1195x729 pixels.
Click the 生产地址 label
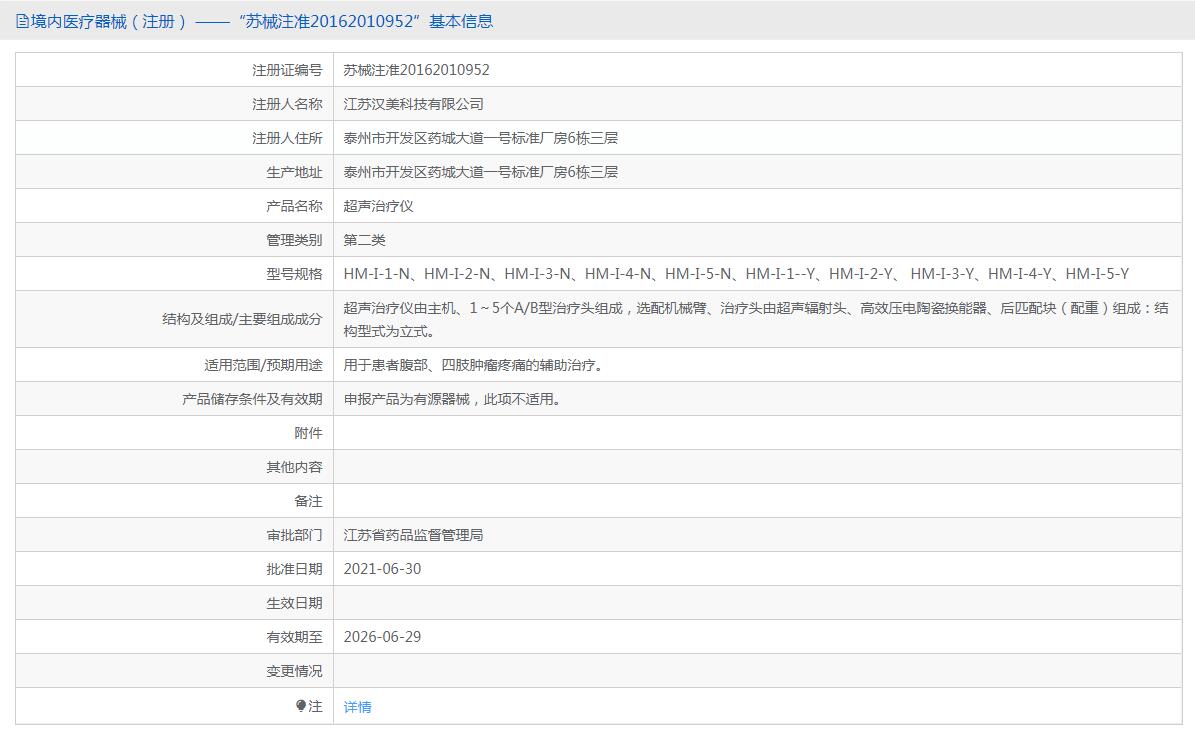coord(294,172)
